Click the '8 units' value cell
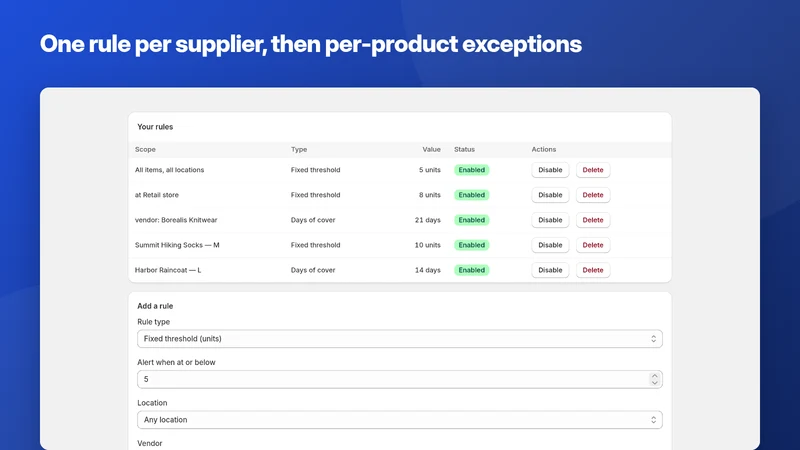800x450 pixels. pyautogui.click(x=430, y=195)
